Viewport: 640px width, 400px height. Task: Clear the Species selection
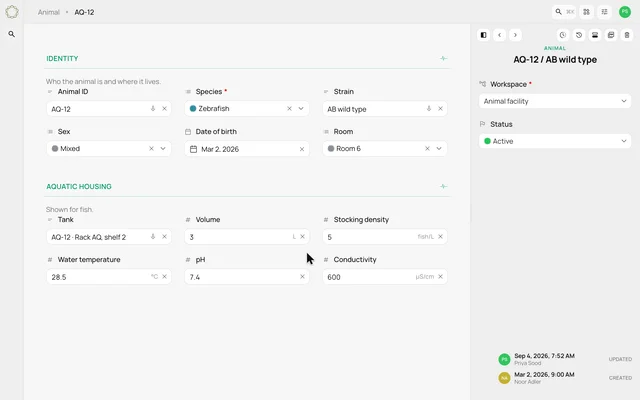[289, 109]
